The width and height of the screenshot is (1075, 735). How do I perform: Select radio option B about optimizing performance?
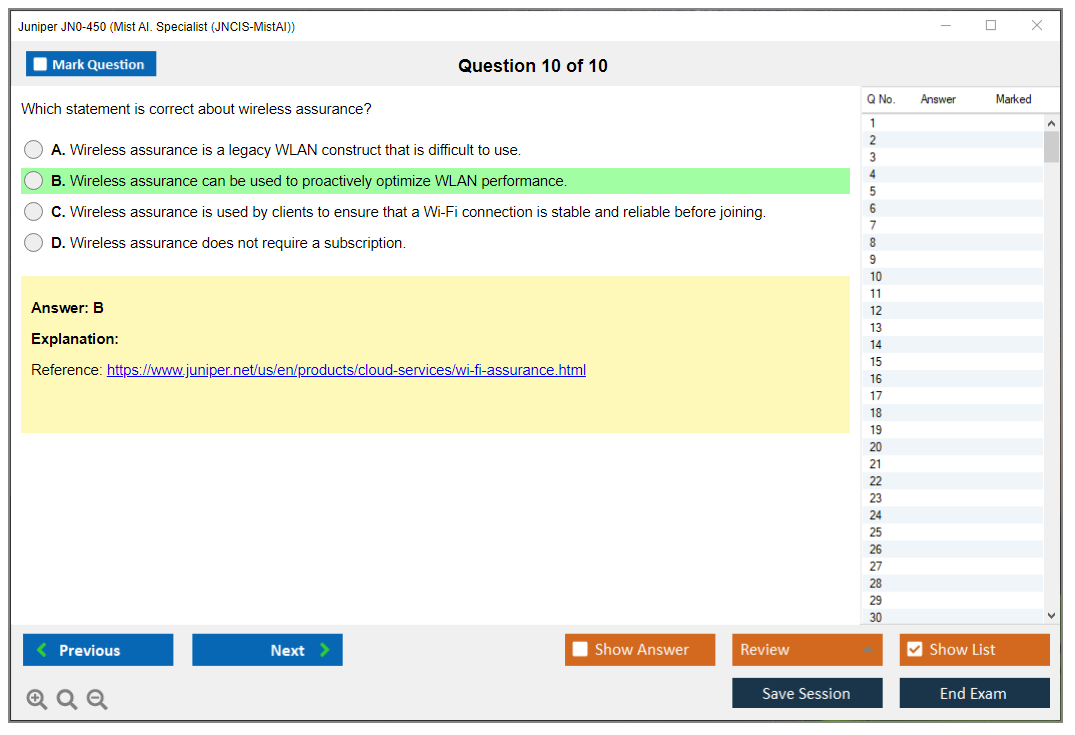34,181
